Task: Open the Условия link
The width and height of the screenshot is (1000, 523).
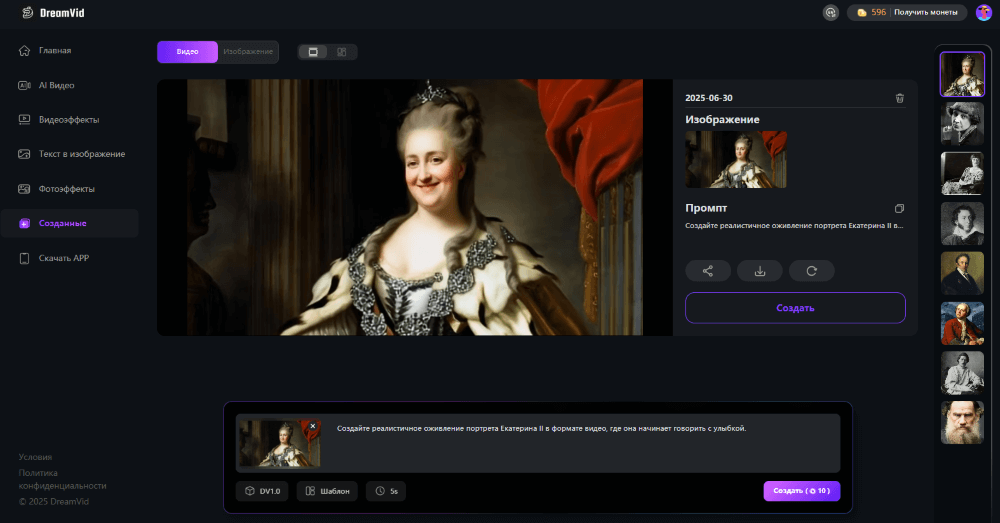Action: tap(35, 457)
